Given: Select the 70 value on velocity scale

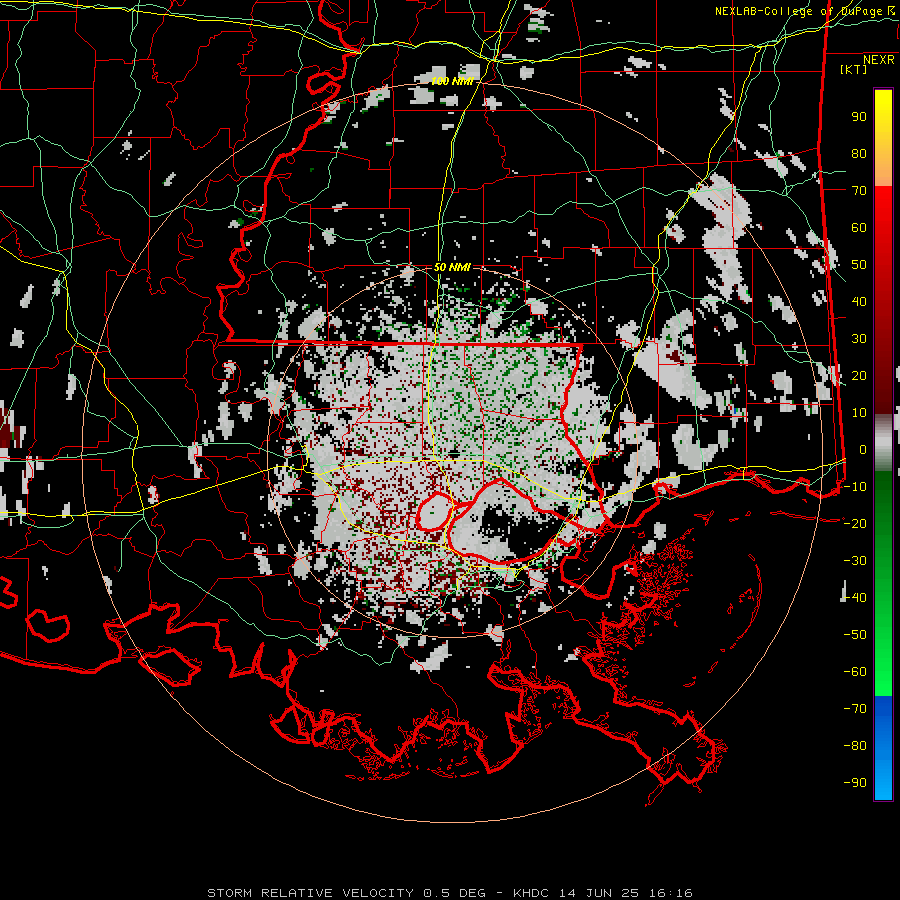Looking at the screenshot, I should click(859, 191).
